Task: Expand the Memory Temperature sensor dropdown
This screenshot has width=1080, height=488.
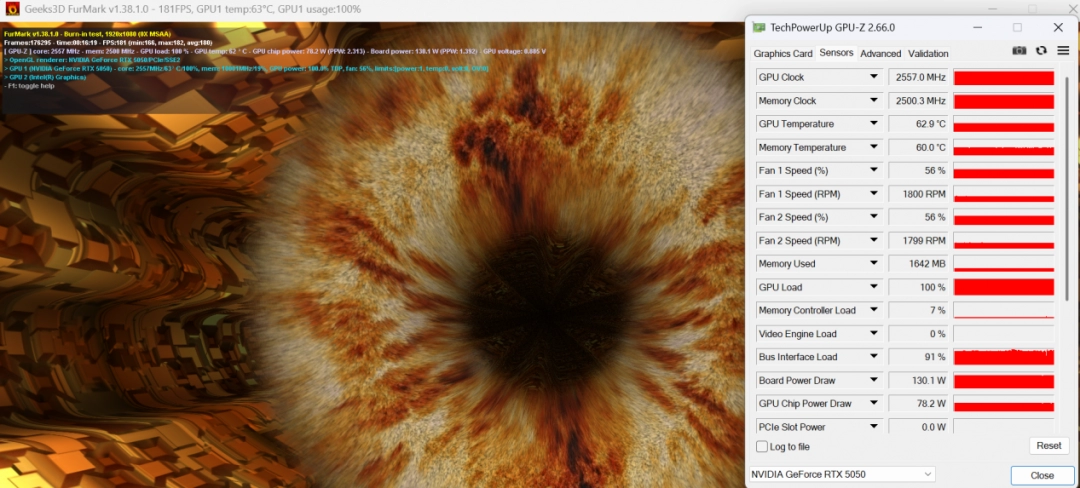Action: 873,147
